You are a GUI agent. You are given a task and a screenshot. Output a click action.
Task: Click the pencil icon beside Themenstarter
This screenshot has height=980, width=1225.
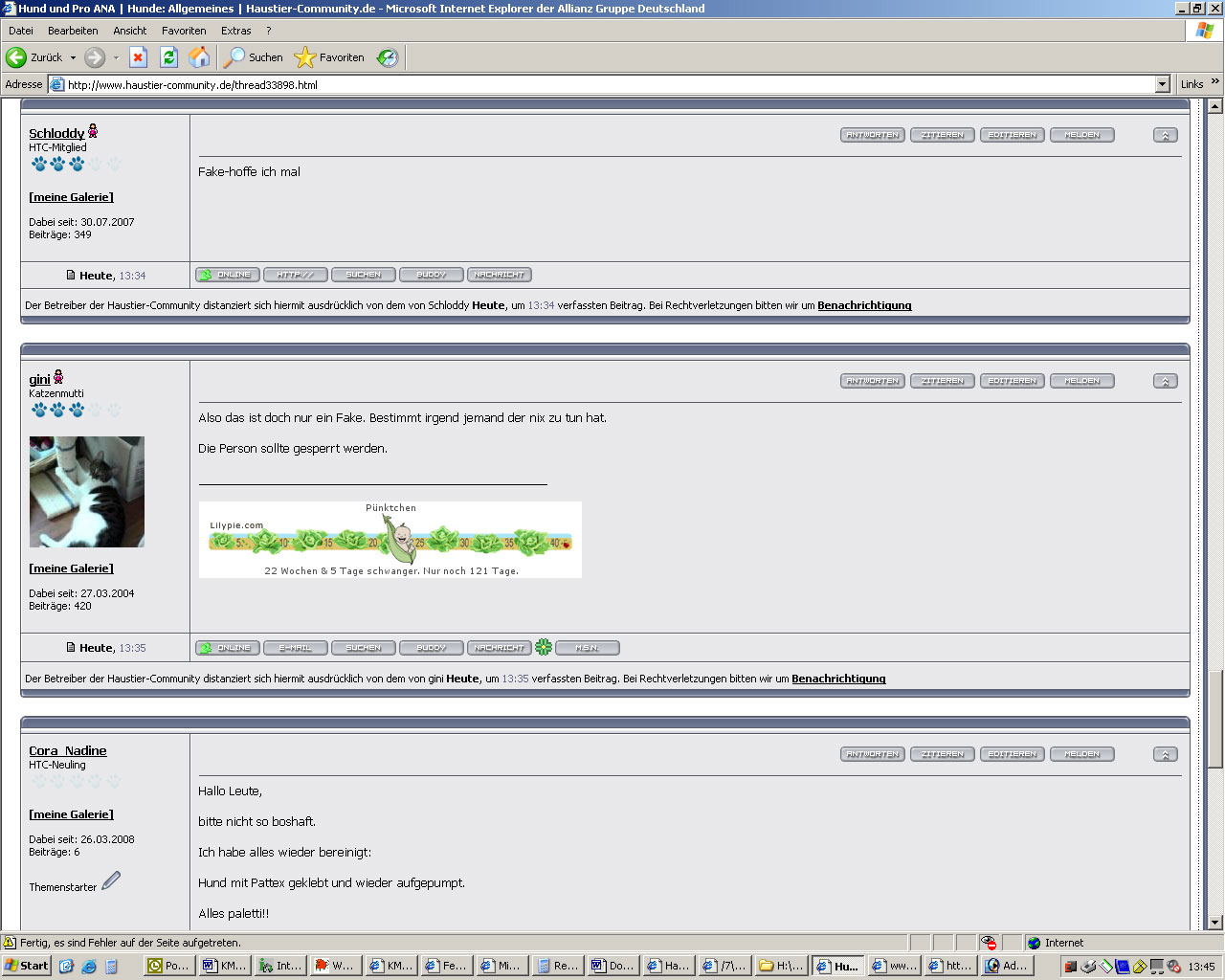pyautogui.click(x=111, y=880)
